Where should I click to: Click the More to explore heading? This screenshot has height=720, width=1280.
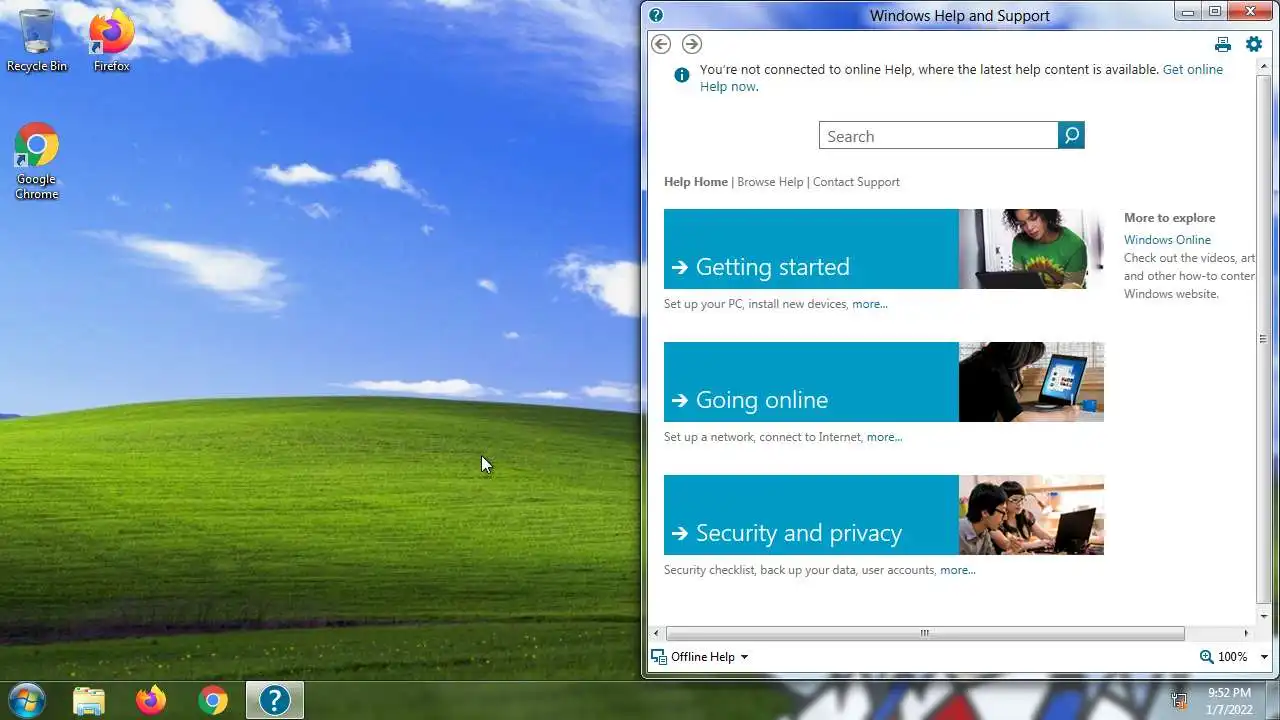[x=1170, y=218]
